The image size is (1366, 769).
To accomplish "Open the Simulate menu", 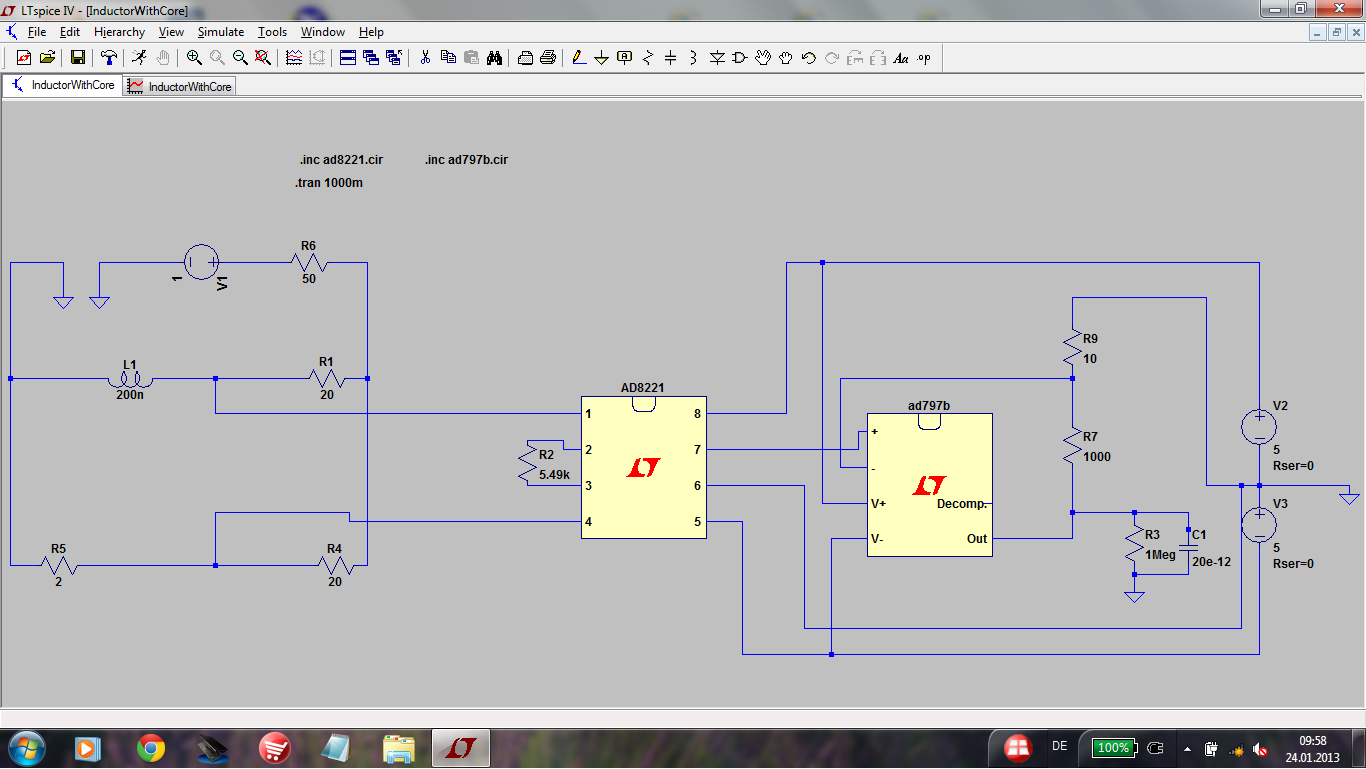I will pos(221,32).
